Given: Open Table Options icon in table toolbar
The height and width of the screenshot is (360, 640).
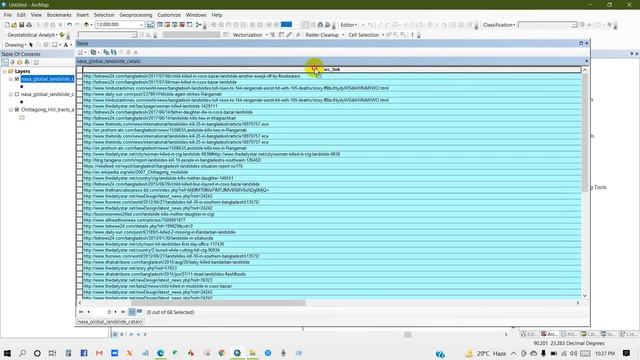Looking at the screenshot, I should click(81, 52).
